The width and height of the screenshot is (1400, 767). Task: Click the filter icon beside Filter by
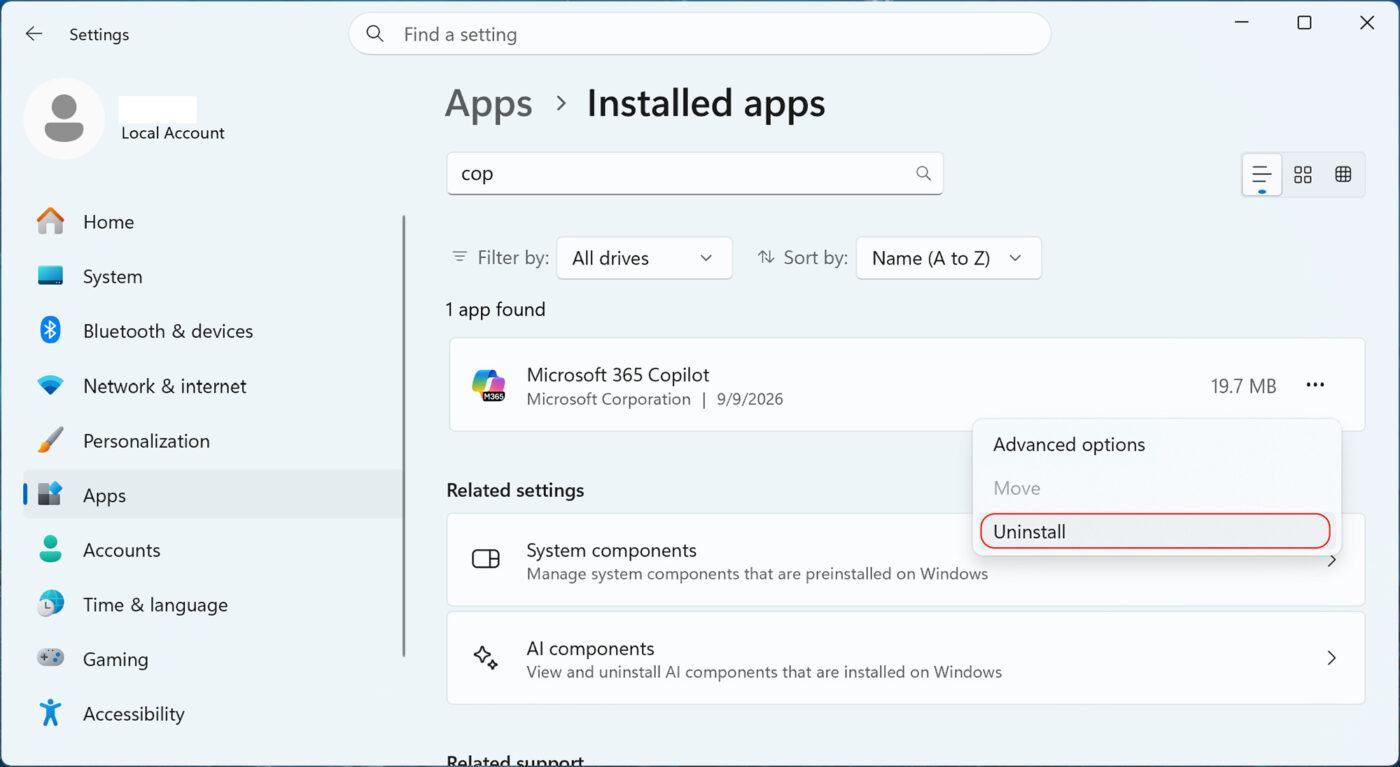460,257
